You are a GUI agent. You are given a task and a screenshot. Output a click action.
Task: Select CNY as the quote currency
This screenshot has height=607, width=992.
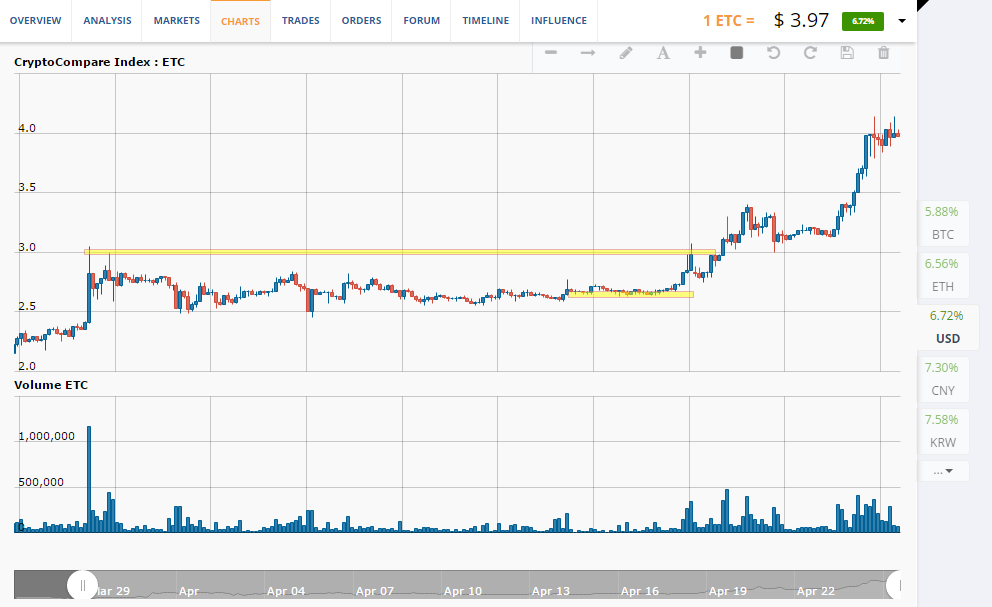942,379
